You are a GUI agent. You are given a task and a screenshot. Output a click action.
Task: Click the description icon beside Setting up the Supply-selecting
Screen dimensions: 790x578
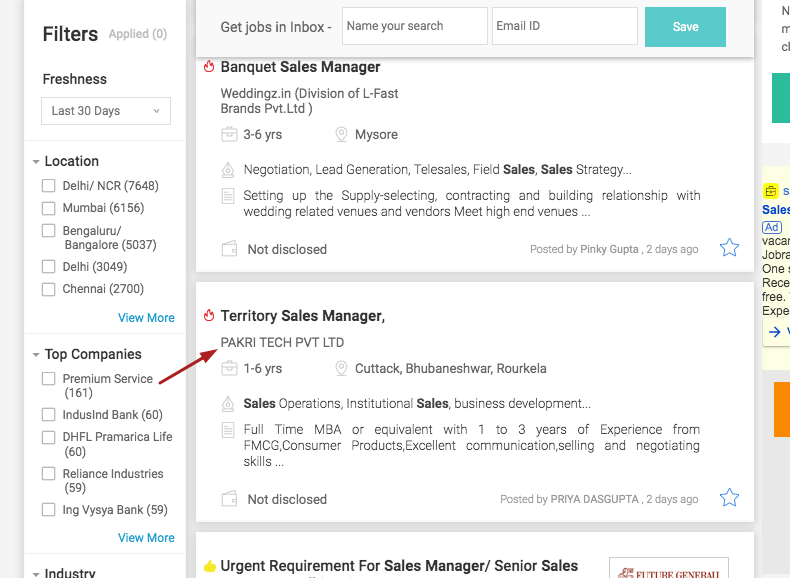pos(228,196)
